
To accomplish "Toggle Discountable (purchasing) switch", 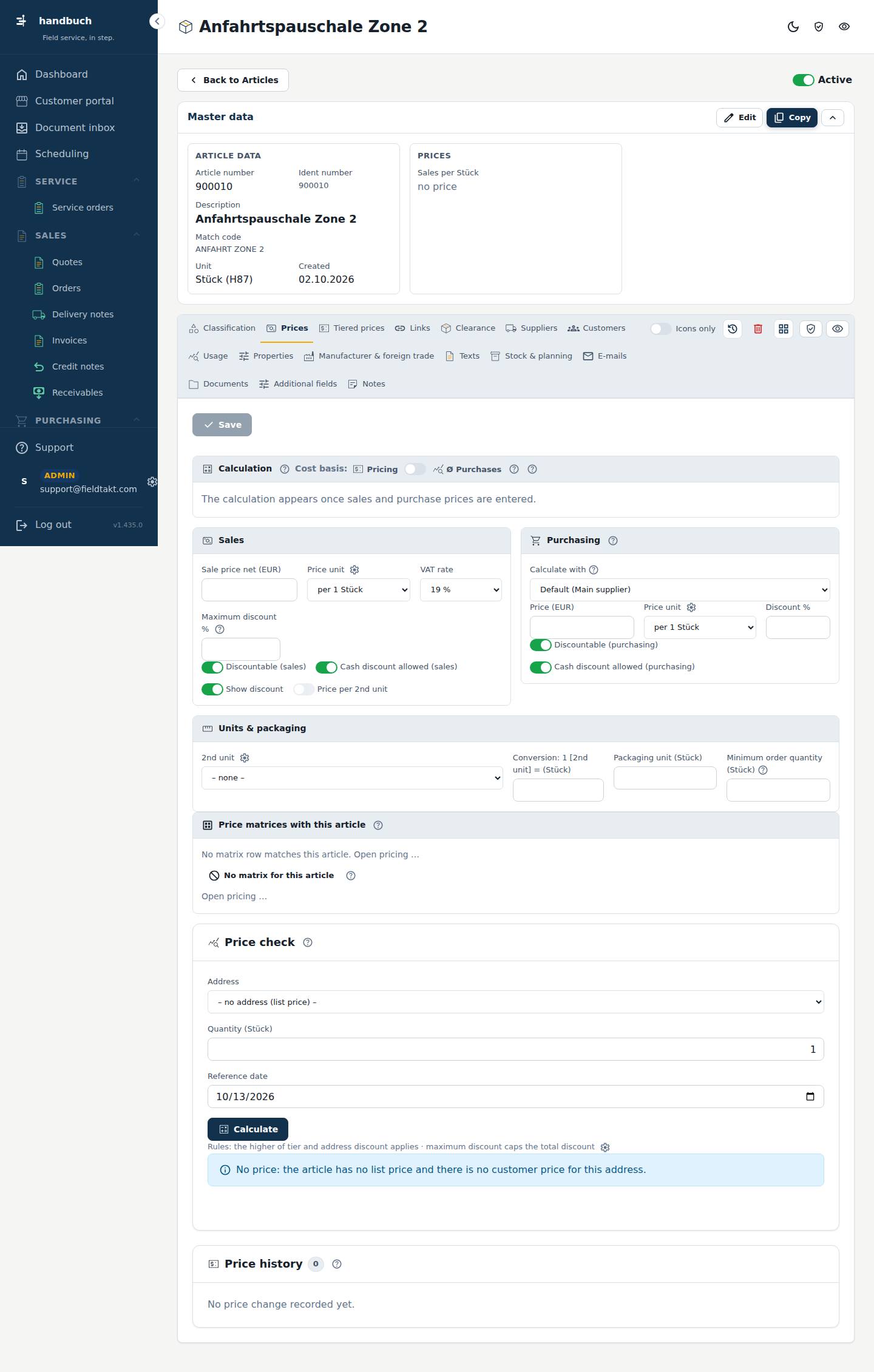I will point(541,645).
